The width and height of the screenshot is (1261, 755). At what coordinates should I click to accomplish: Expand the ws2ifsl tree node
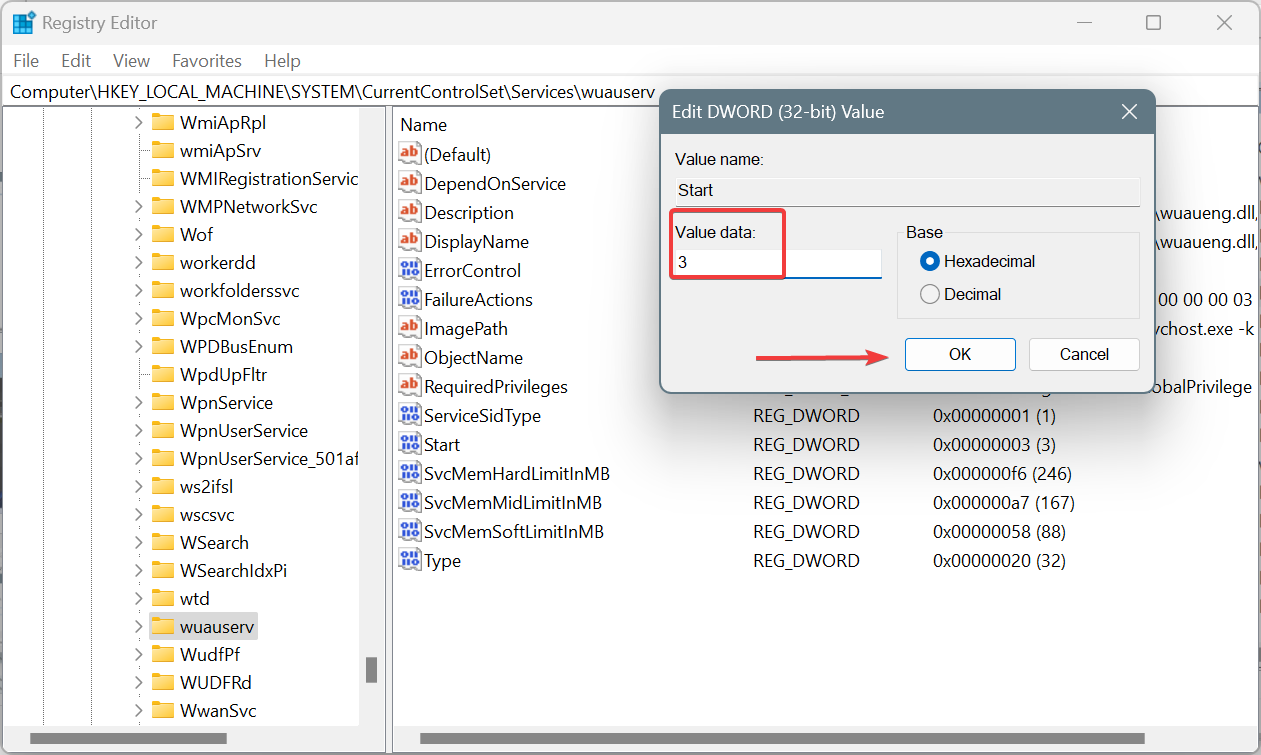pos(138,487)
